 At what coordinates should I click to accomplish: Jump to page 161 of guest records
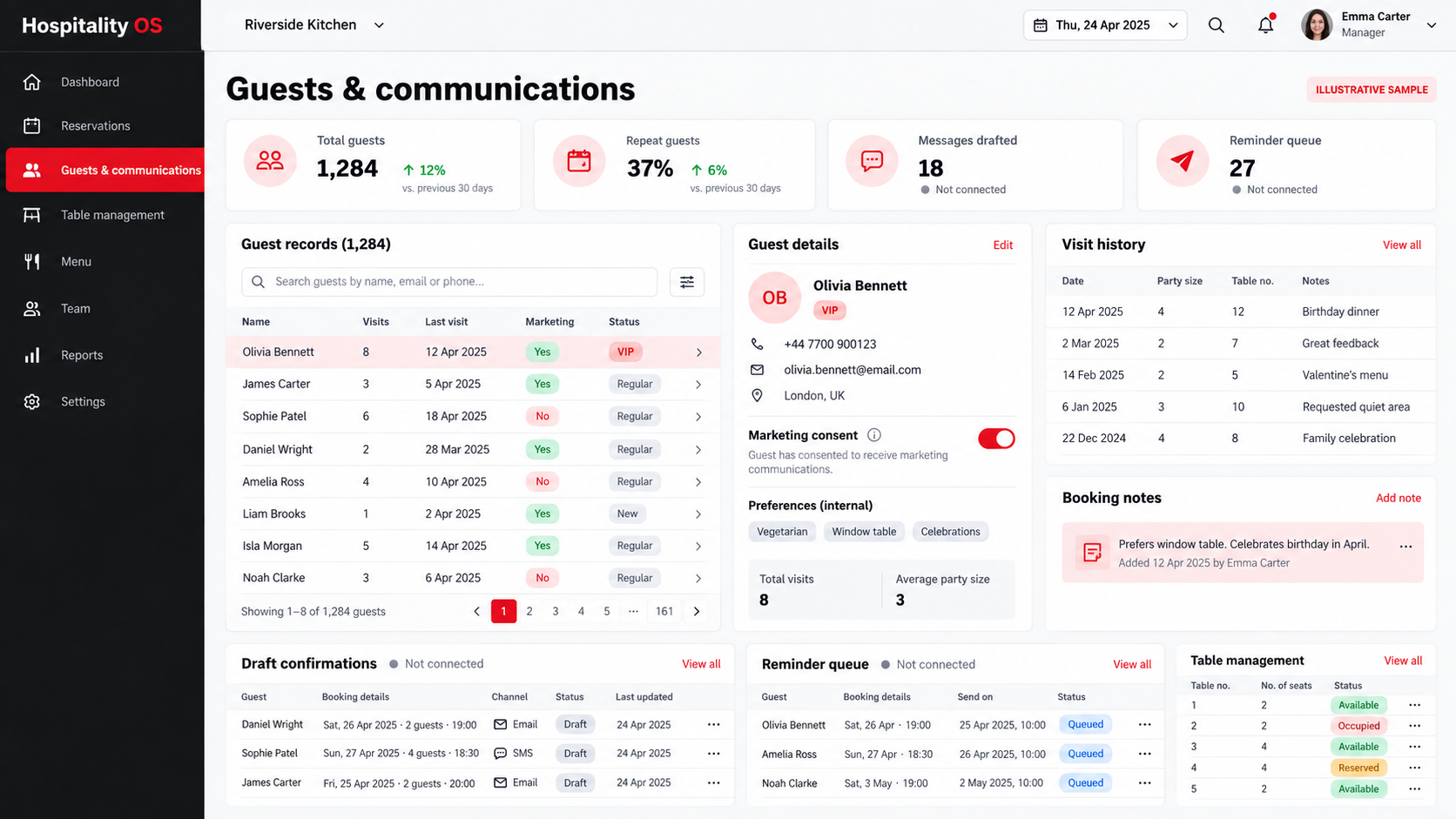664,611
